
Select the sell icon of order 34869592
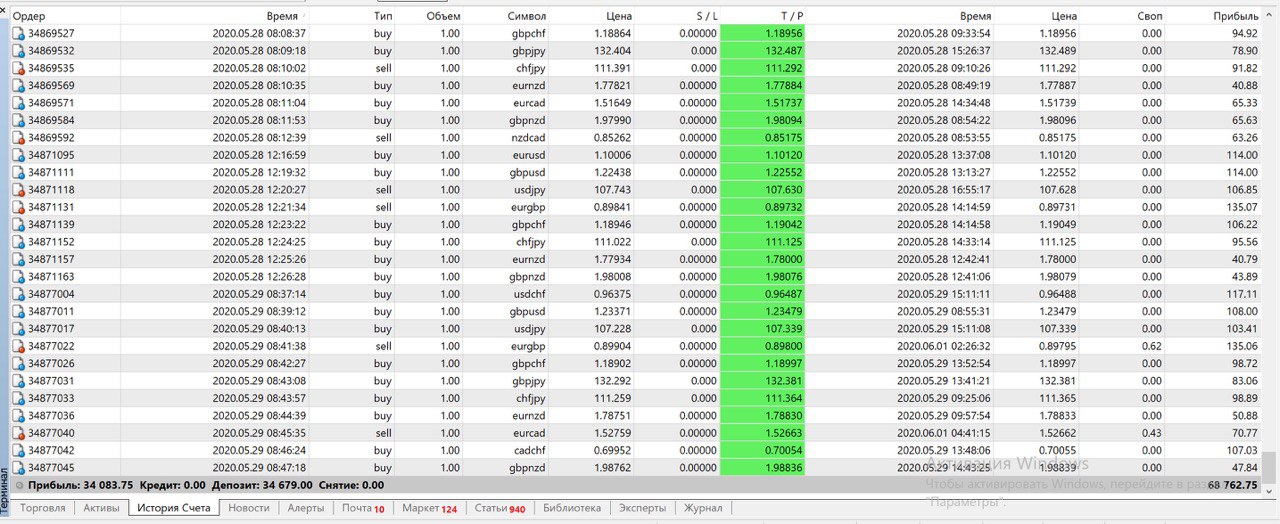(x=18, y=137)
